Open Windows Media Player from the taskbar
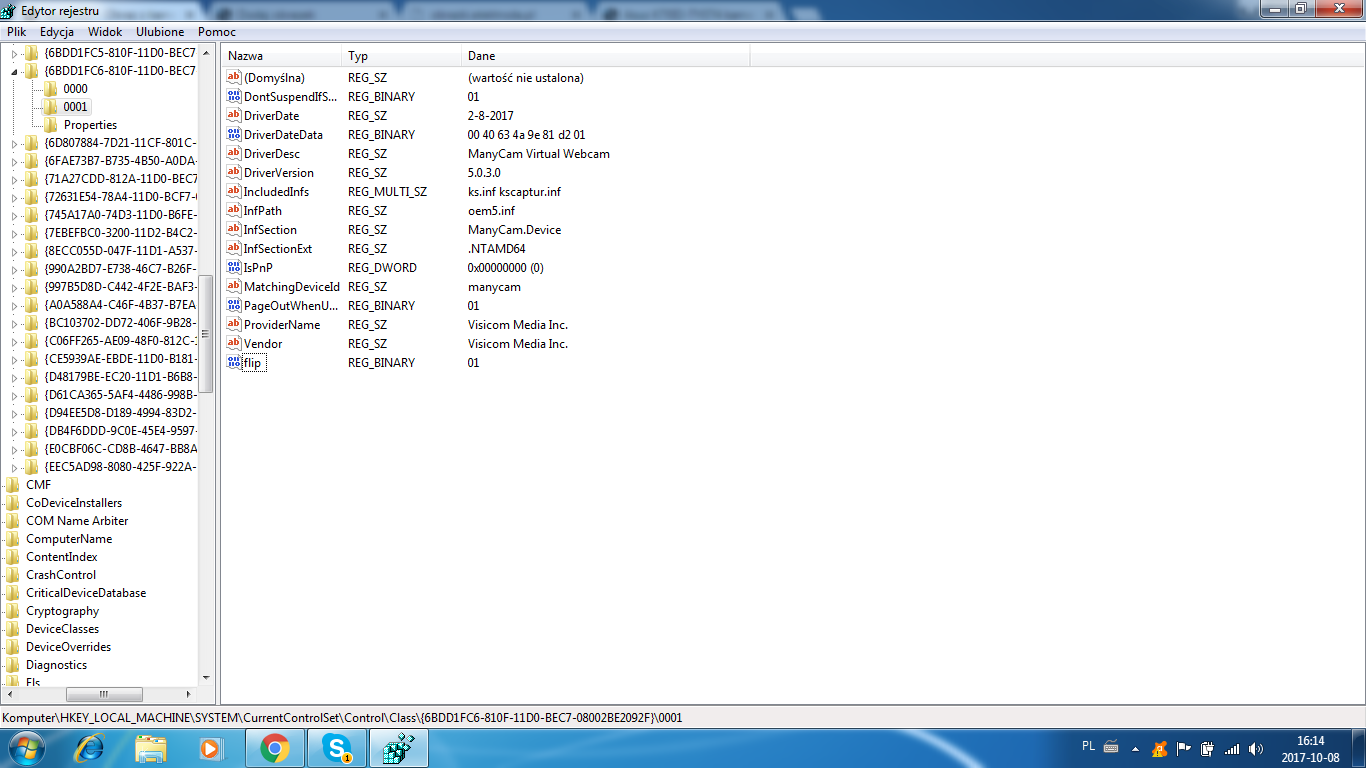This screenshot has width=1366, height=768. (x=210, y=748)
